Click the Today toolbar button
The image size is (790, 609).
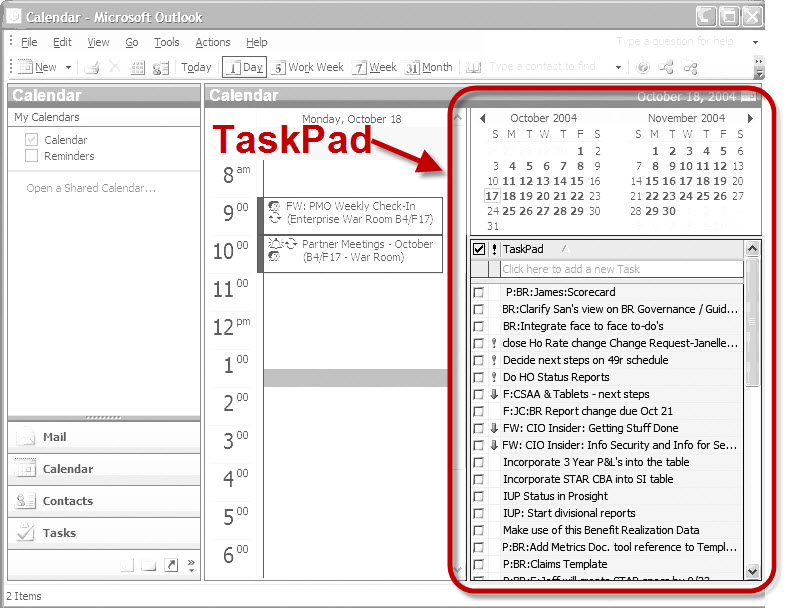click(x=196, y=68)
